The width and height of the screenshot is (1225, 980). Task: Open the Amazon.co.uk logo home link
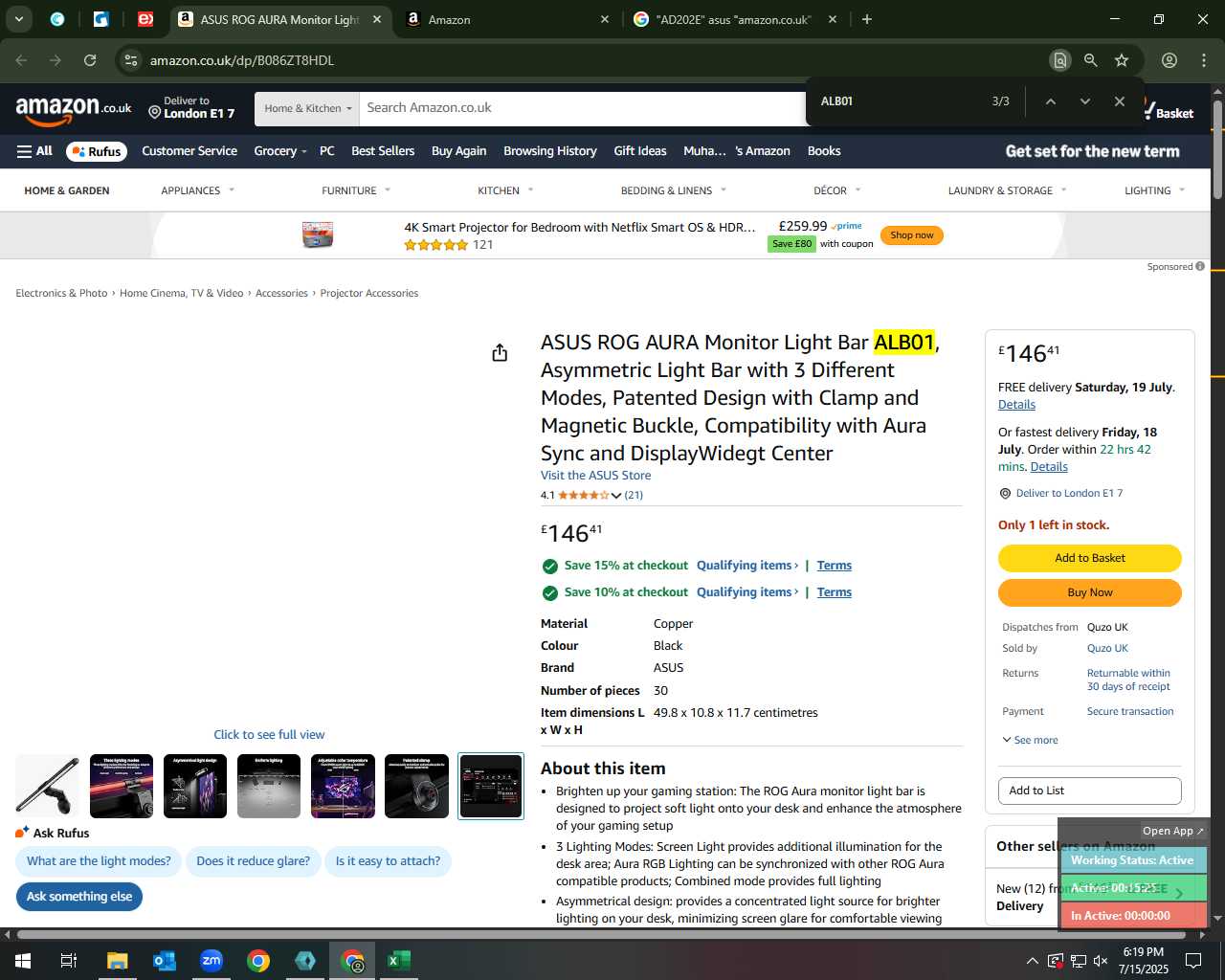pyautogui.click(x=74, y=110)
